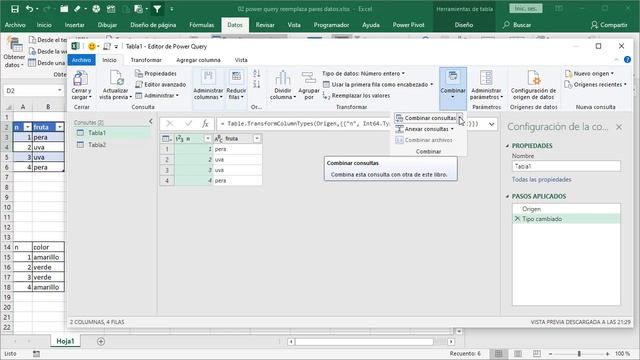Open Combinar consultas option
640x360 pixels.
(x=426, y=118)
